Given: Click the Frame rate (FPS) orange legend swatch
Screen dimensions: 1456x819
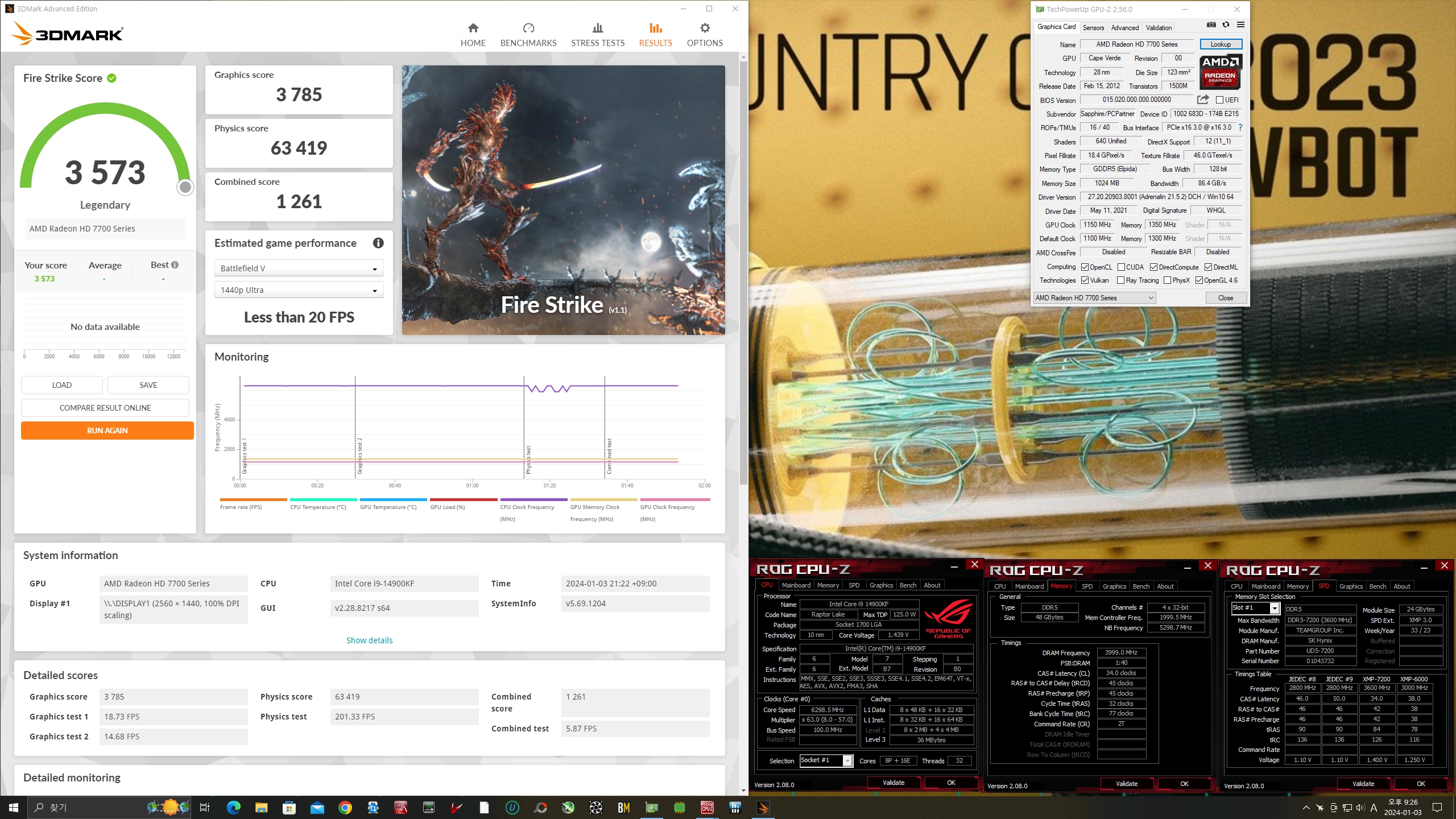Looking at the screenshot, I should (x=253, y=500).
